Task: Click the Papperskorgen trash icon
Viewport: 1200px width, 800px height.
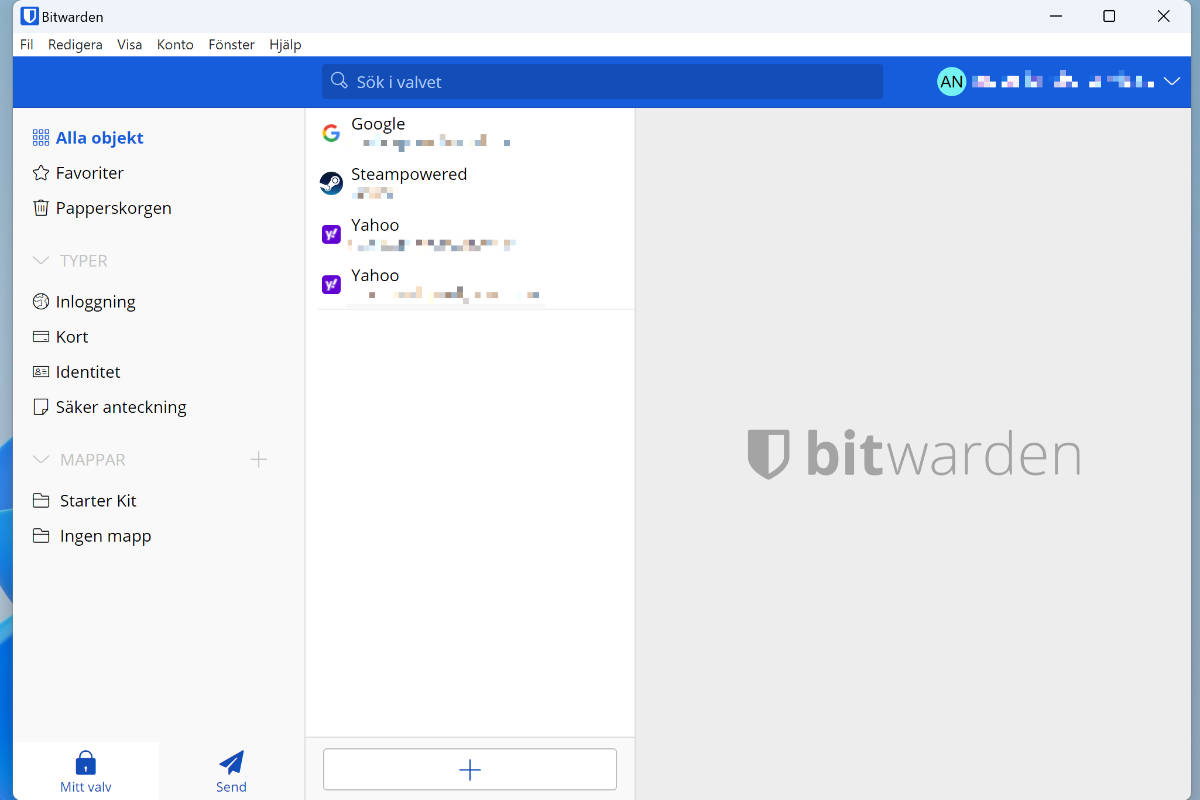Action: point(41,208)
